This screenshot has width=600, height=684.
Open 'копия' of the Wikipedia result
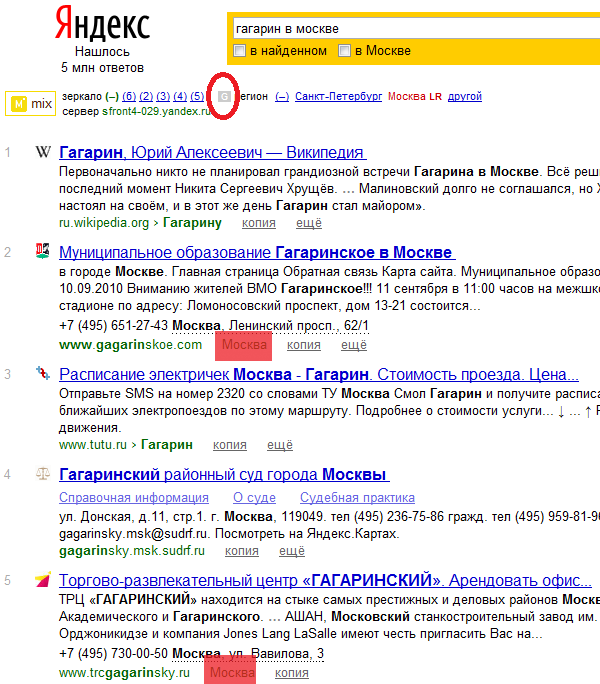pos(259,223)
